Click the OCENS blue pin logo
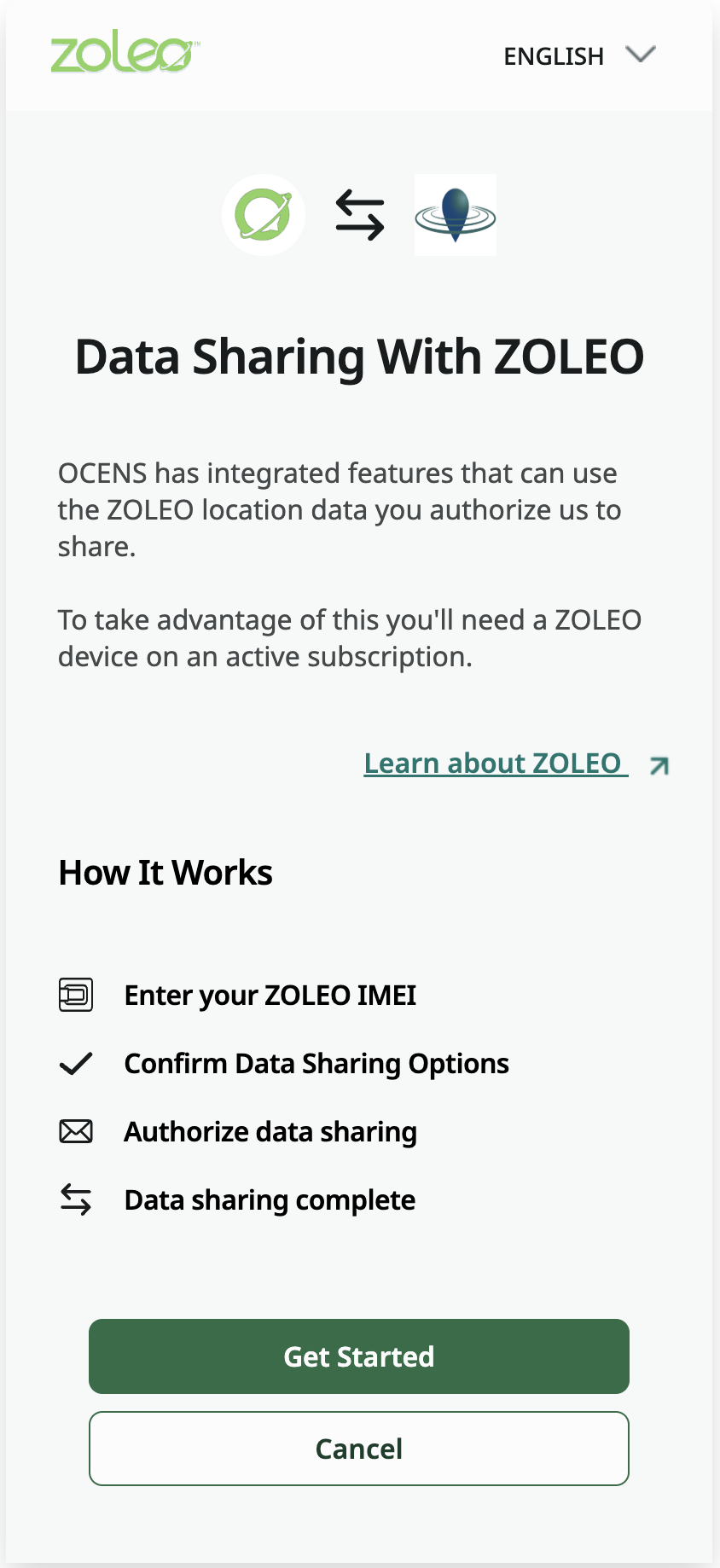The image size is (720, 1568). tap(456, 215)
